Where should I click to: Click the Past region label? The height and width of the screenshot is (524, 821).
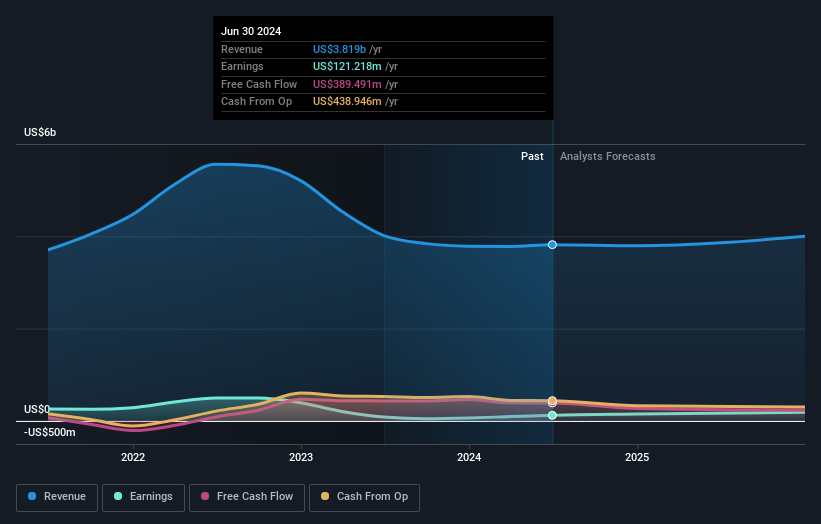(x=532, y=156)
